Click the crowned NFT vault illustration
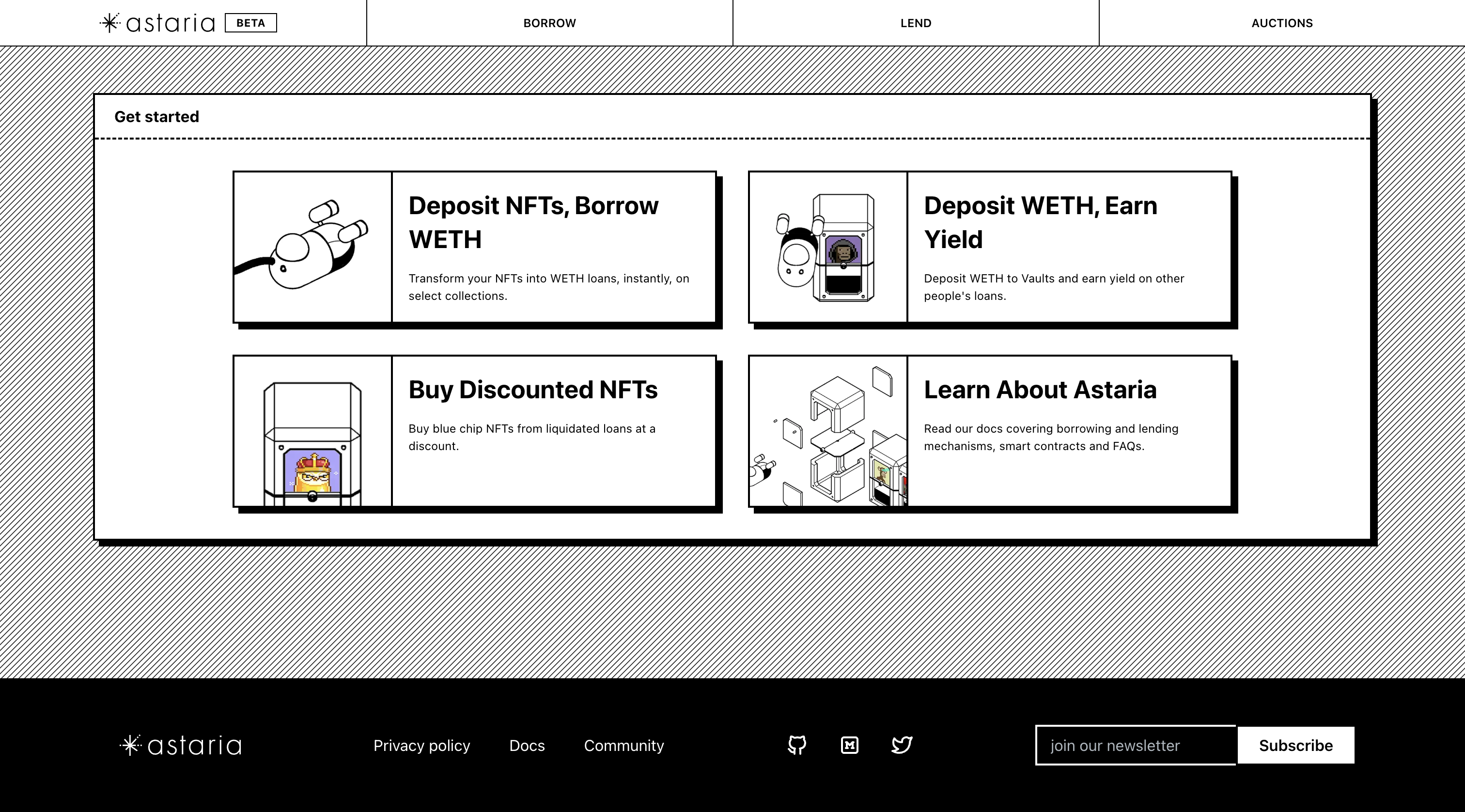 point(312,431)
